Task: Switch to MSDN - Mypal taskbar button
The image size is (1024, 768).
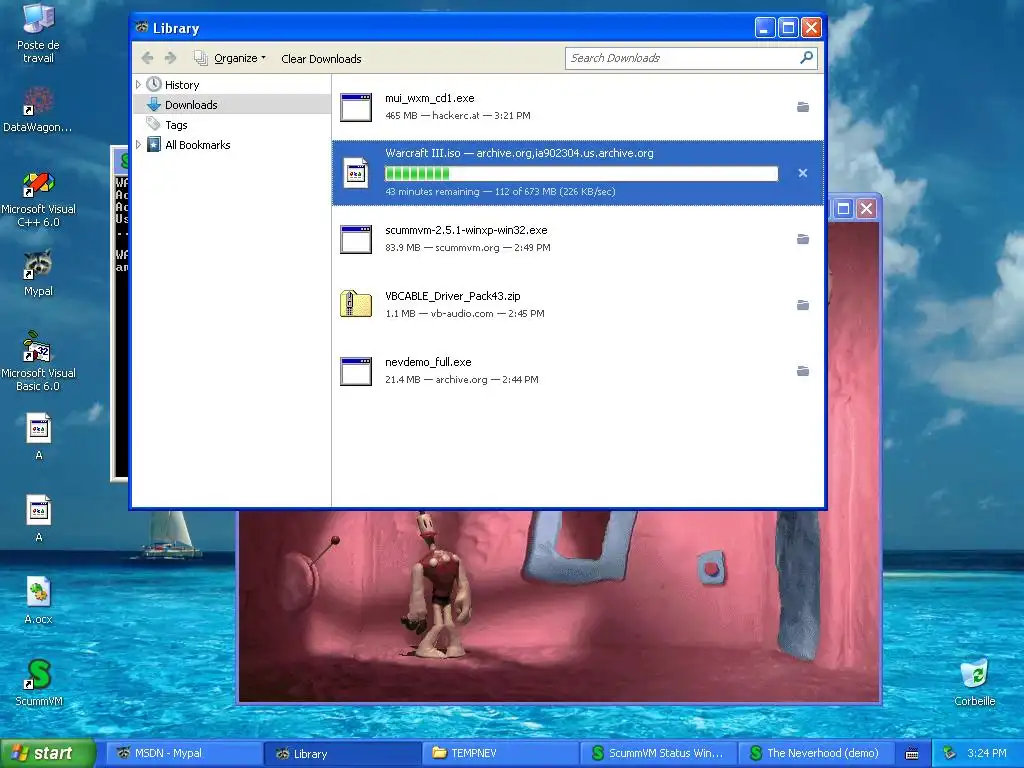Action: tap(183, 753)
